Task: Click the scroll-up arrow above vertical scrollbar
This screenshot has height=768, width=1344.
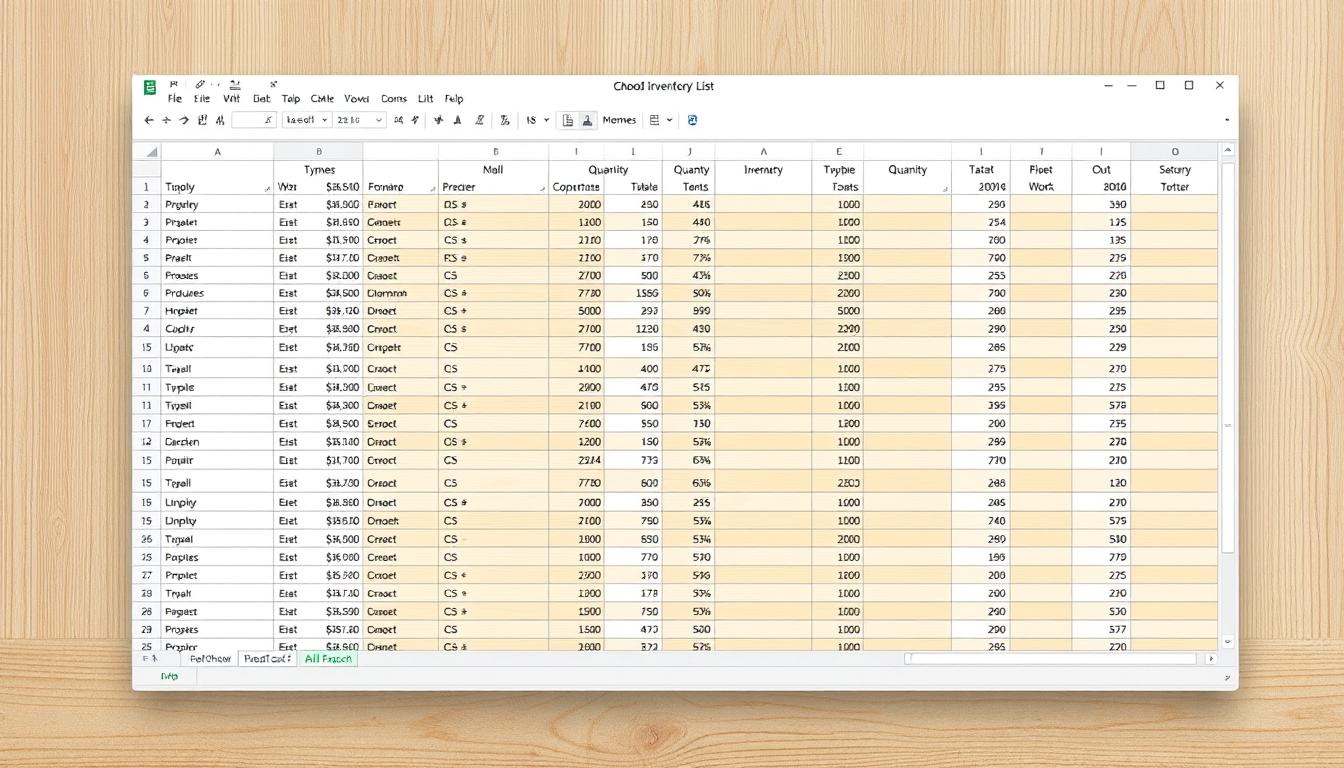Action: pos(1229,151)
